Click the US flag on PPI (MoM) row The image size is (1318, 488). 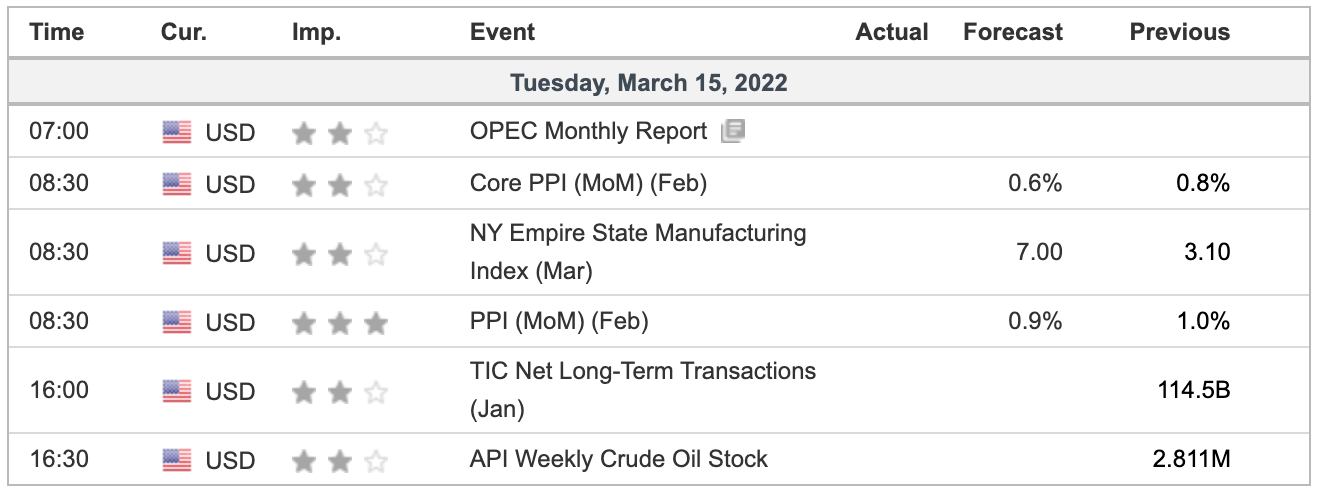[177, 322]
